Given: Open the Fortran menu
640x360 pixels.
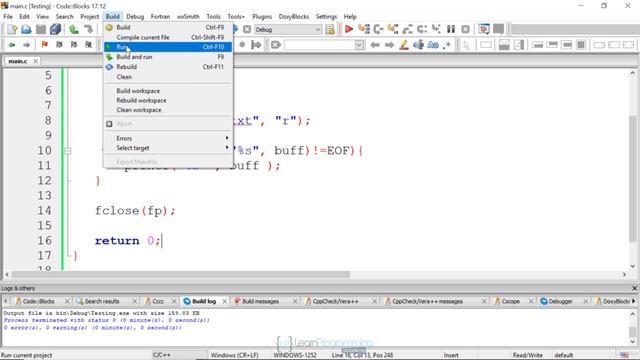Looking at the screenshot, I should 160,16.
